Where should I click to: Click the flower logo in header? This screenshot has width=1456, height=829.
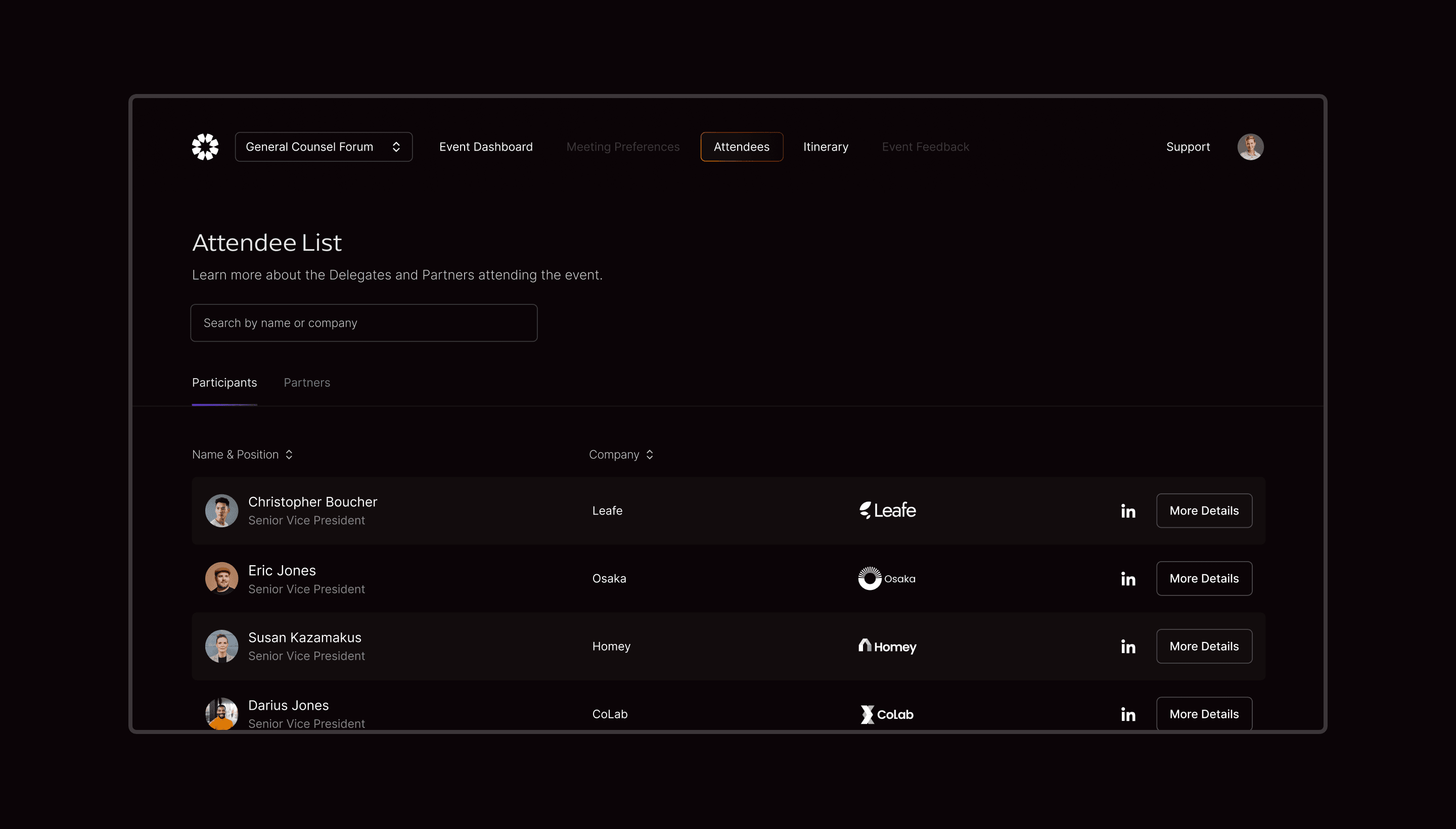(205, 147)
